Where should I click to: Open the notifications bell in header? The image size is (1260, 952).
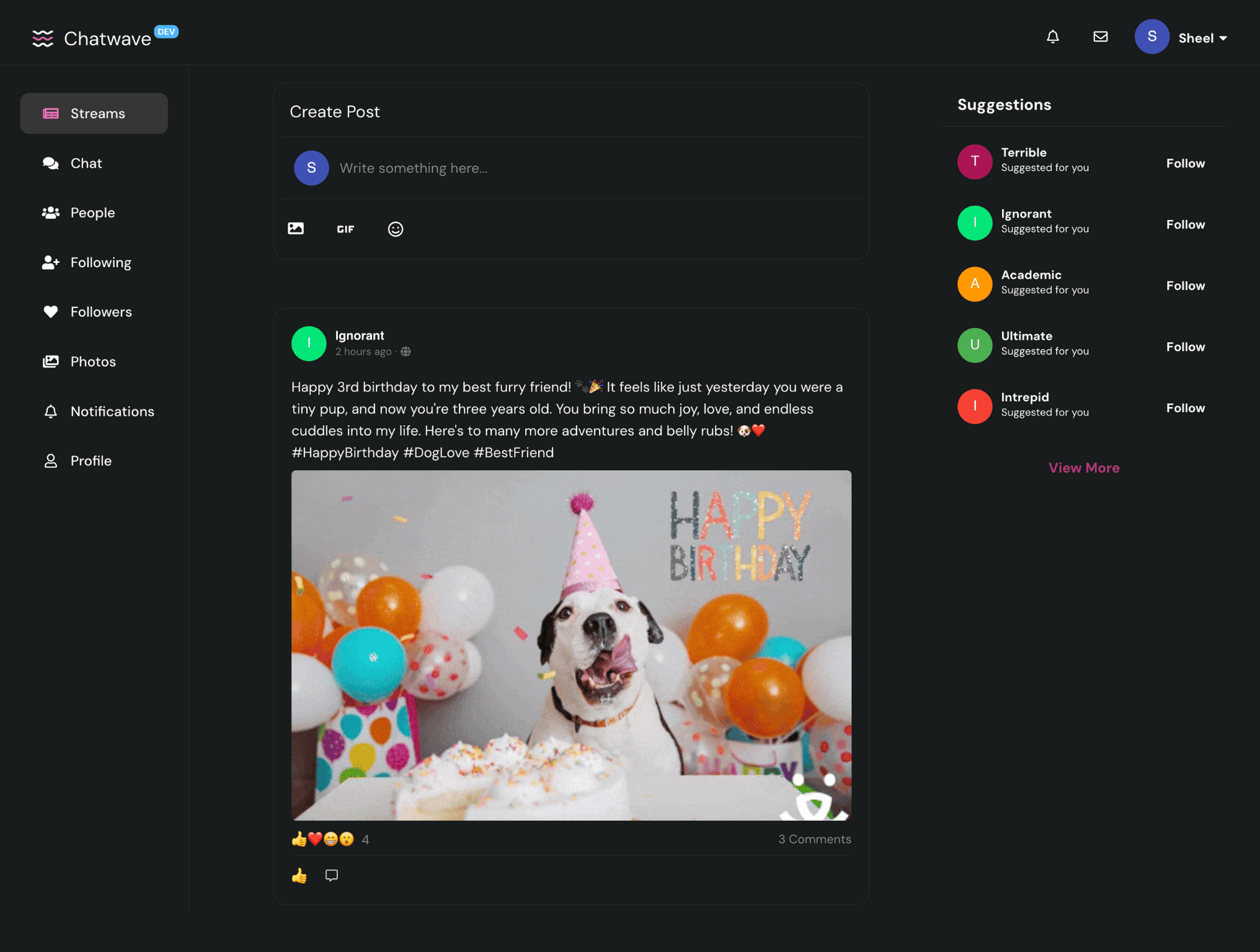pyautogui.click(x=1053, y=37)
